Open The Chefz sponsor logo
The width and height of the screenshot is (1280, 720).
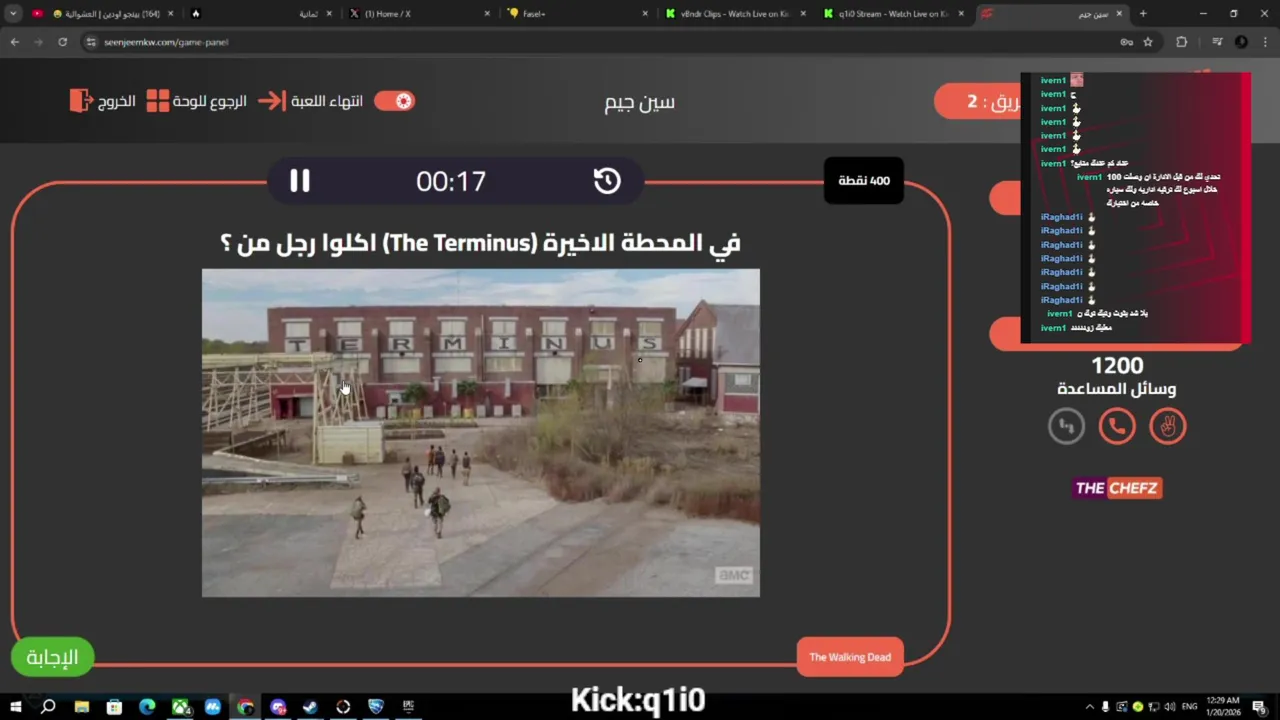1117,488
